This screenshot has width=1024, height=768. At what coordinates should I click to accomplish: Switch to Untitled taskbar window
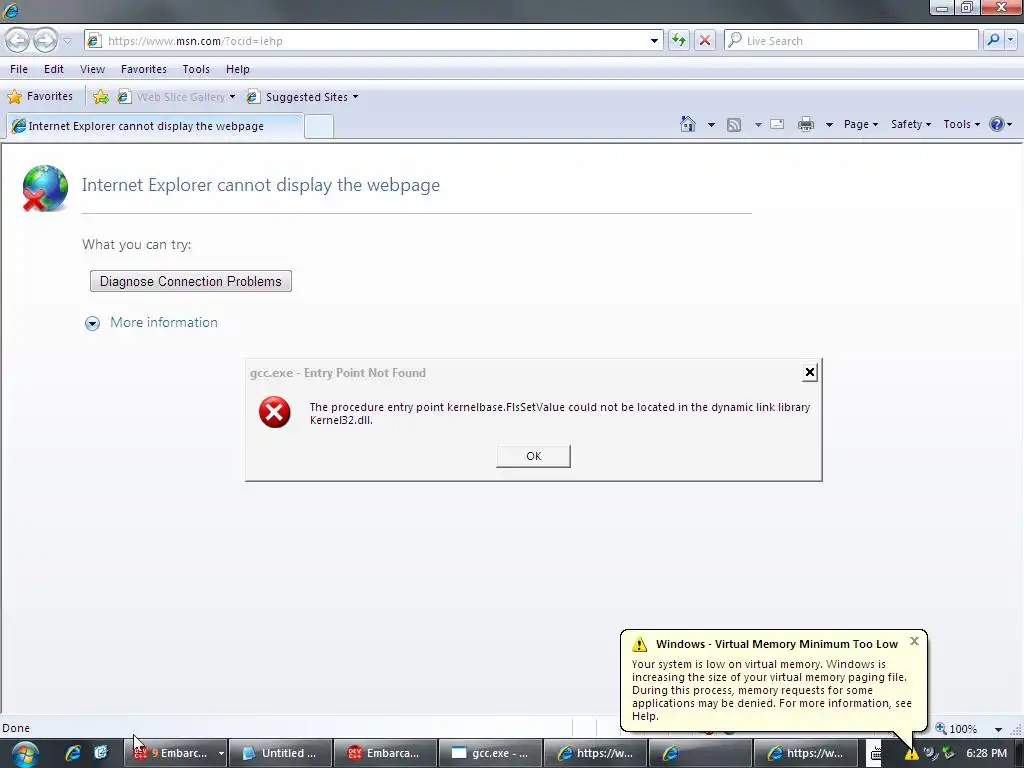click(x=281, y=753)
